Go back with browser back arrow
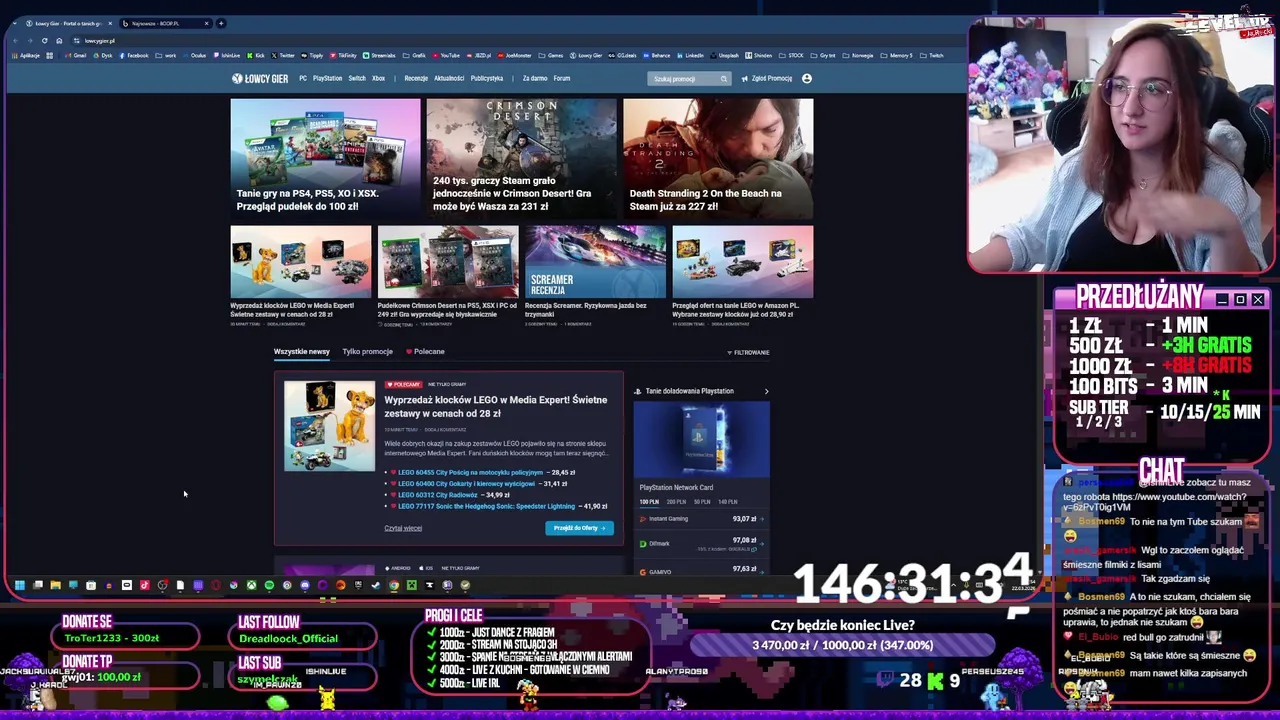The image size is (1280, 720). click(x=15, y=40)
